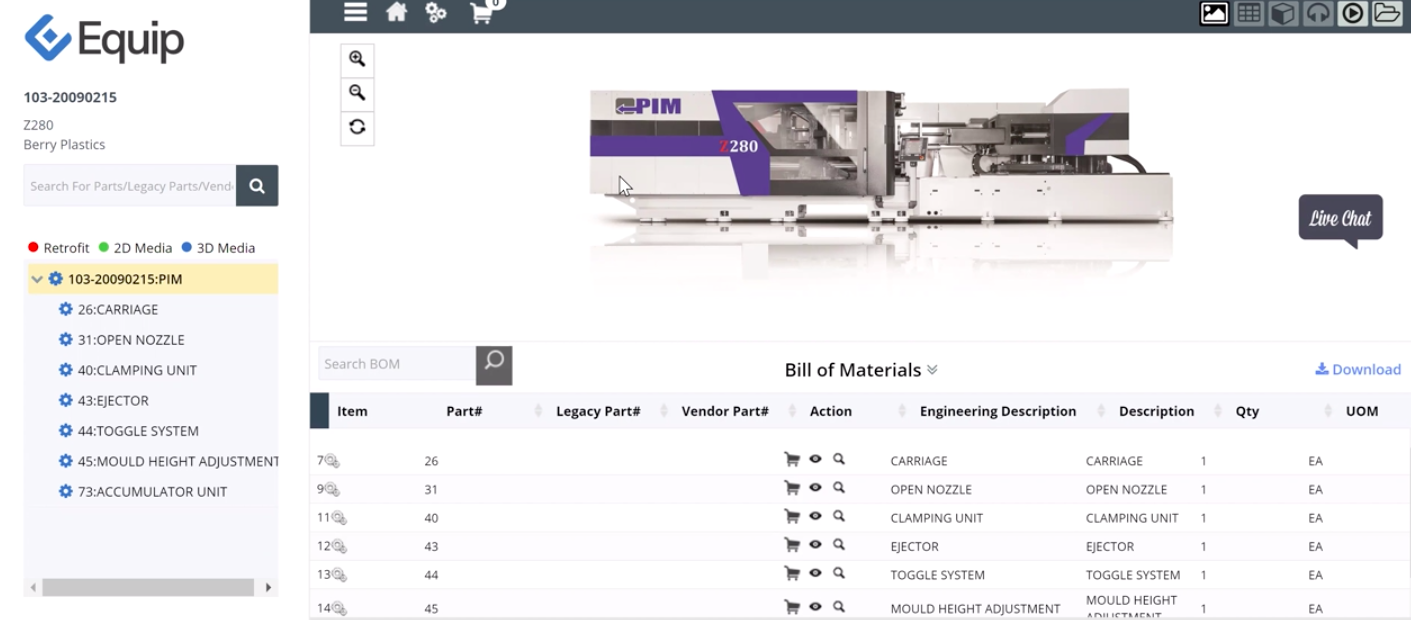Sort by Legacy Part# column

click(662, 411)
